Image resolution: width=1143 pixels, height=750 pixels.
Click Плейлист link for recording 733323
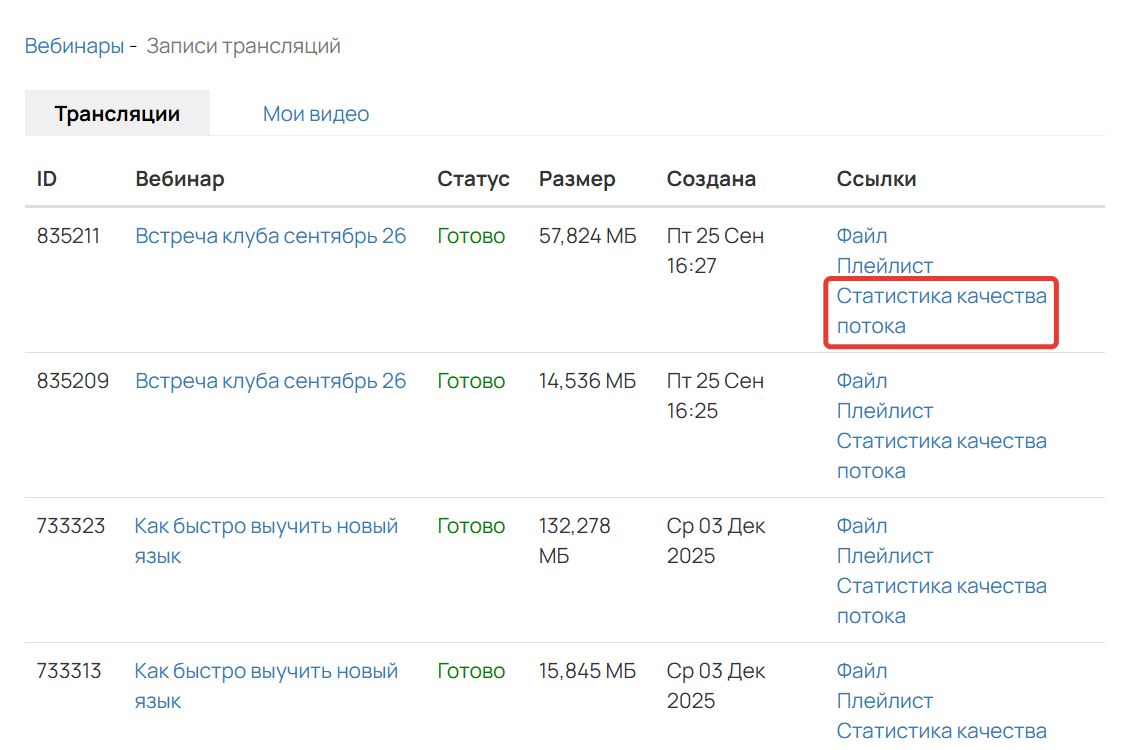(884, 556)
